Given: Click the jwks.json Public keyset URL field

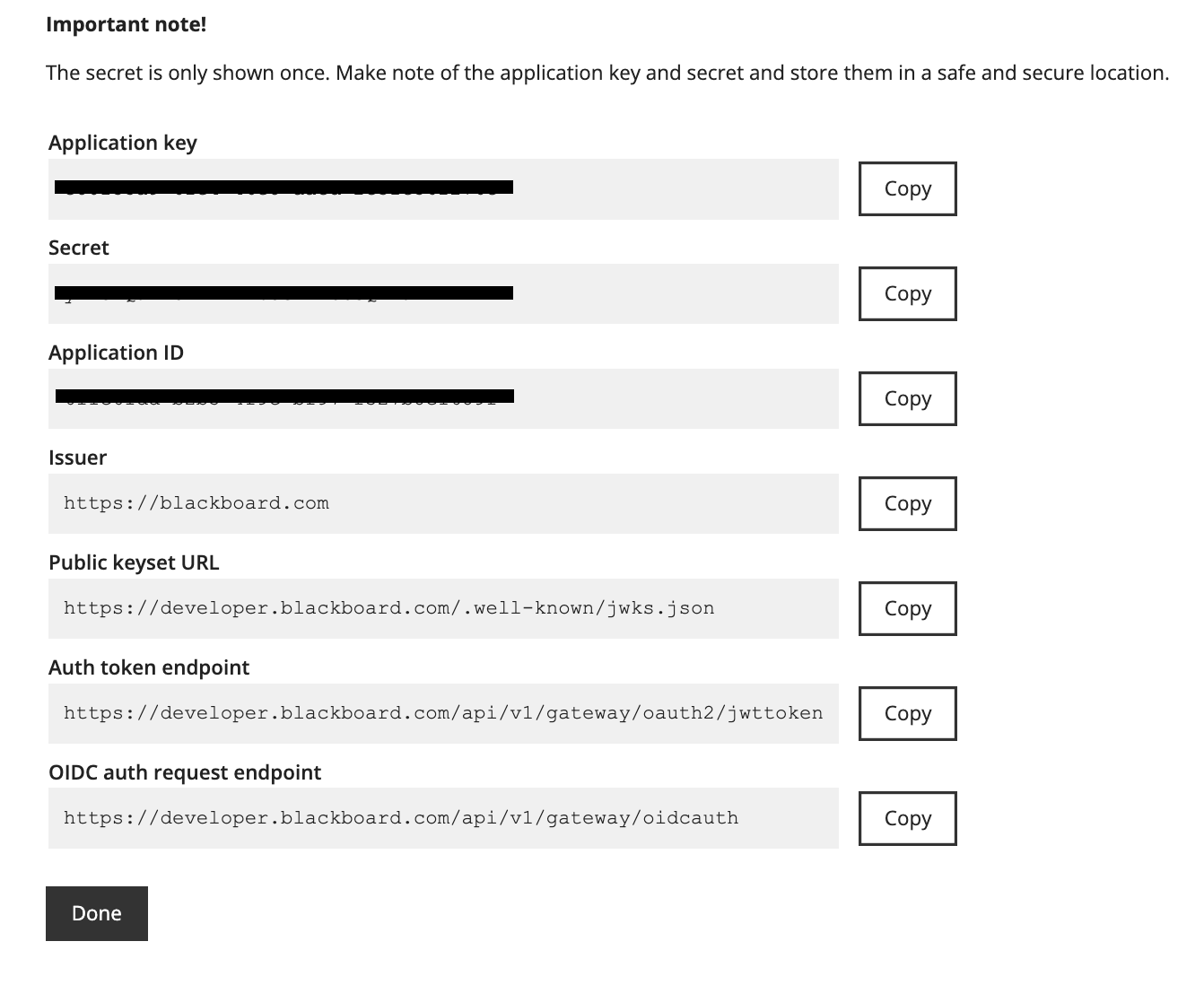Looking at the screenshot, I should point(443,609).
